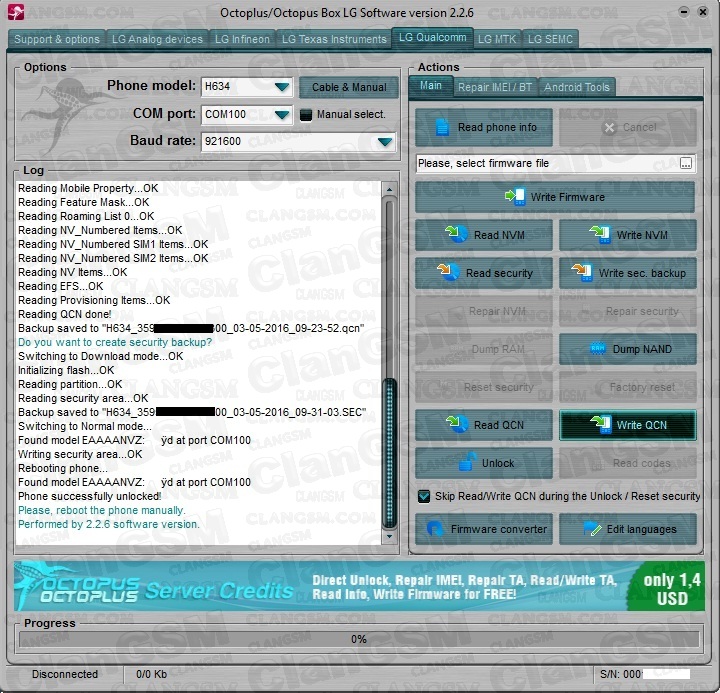Click the Unlock padlock icon

(467, 462)
